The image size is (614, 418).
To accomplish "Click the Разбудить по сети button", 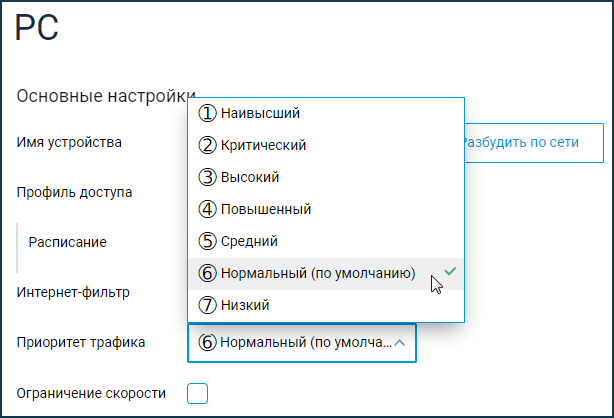I will coord(534,143).
